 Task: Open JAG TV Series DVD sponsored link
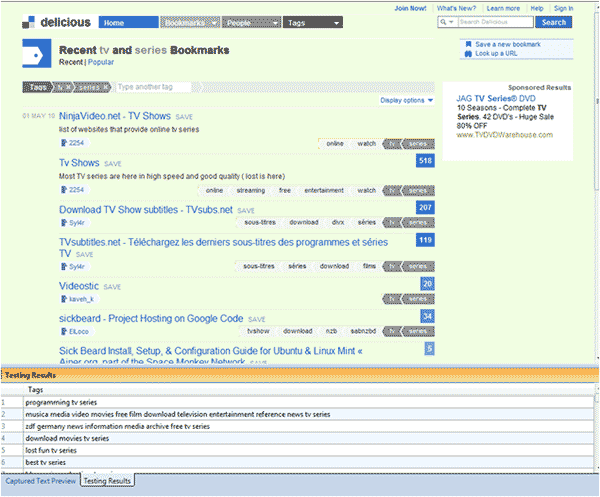tap(496, 98)
